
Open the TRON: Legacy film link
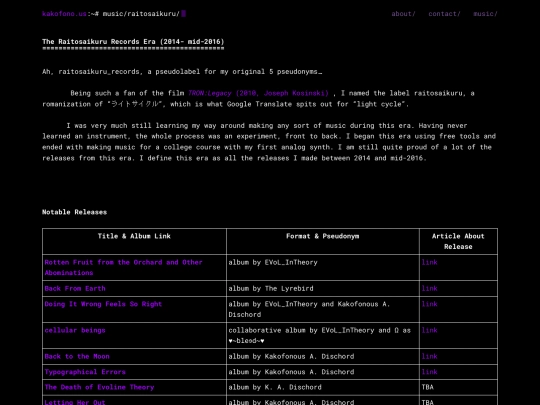coord(258,93)
